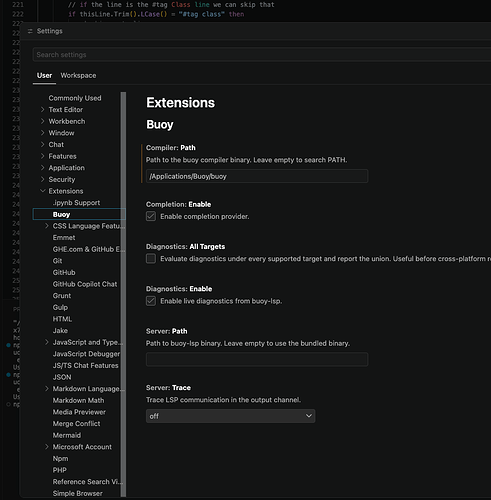This screenshot has height=500, width=491.
Task: Click the Server: Path setting title
Action: pyautogui.click(x=167, y=331)
